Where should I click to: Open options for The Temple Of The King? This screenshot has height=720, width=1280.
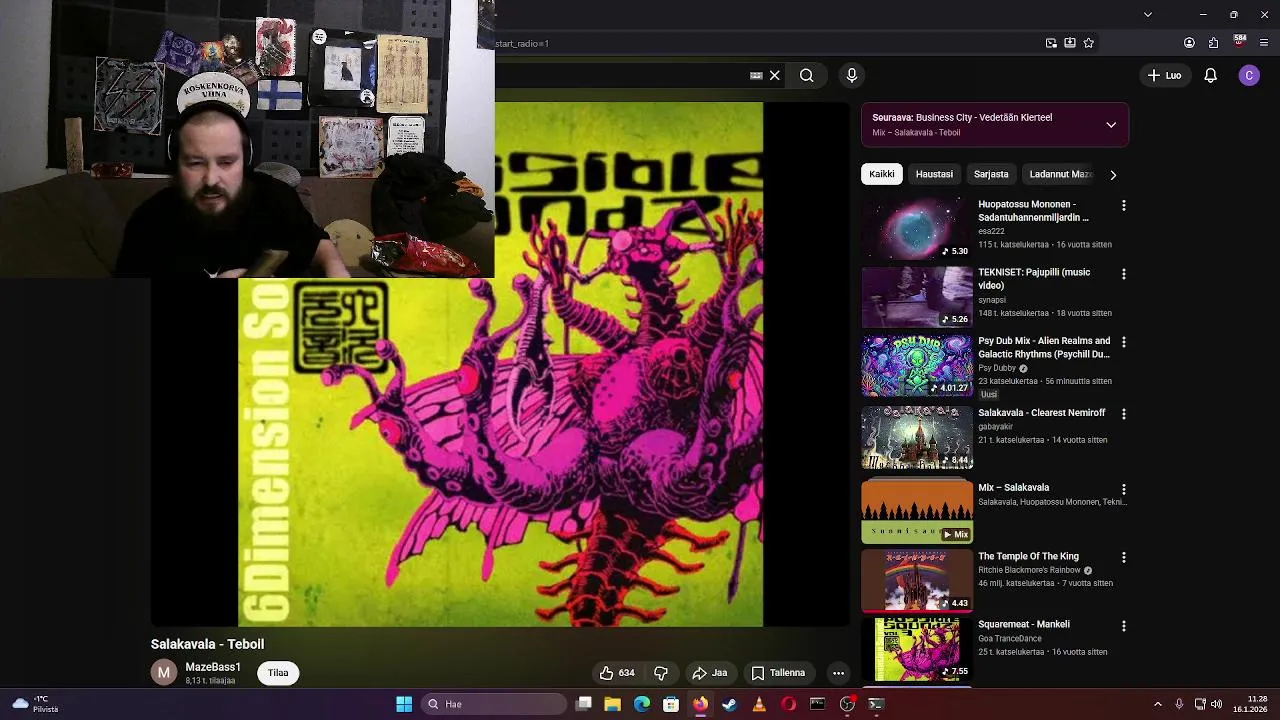[x=1123, y=557]
